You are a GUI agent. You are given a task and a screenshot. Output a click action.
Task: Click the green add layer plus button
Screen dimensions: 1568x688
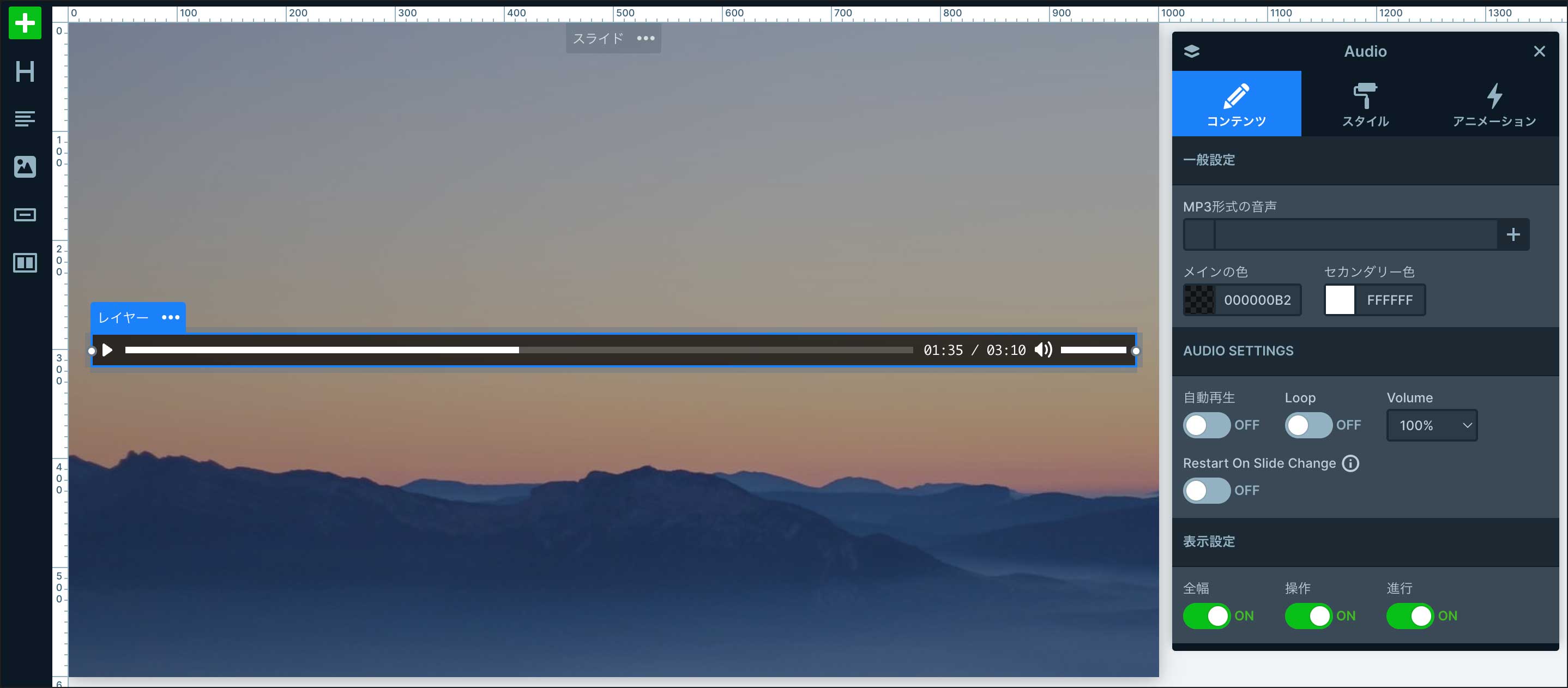tap(25, 23)
